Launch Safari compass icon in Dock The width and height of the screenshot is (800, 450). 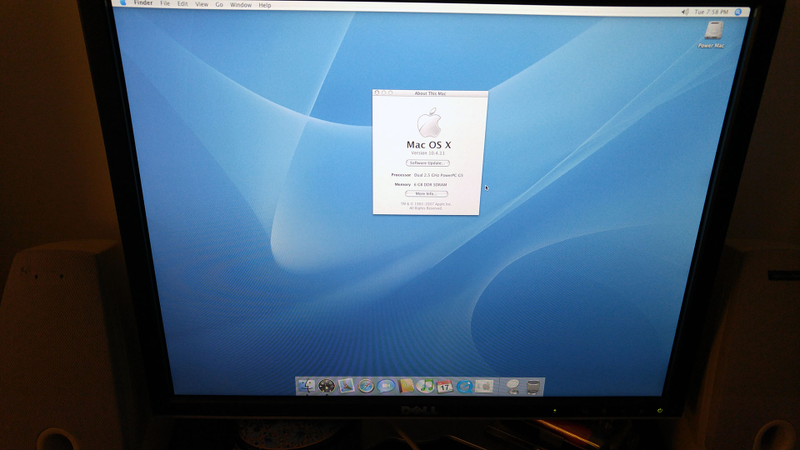pyautogui.click(x=366, y=386)
